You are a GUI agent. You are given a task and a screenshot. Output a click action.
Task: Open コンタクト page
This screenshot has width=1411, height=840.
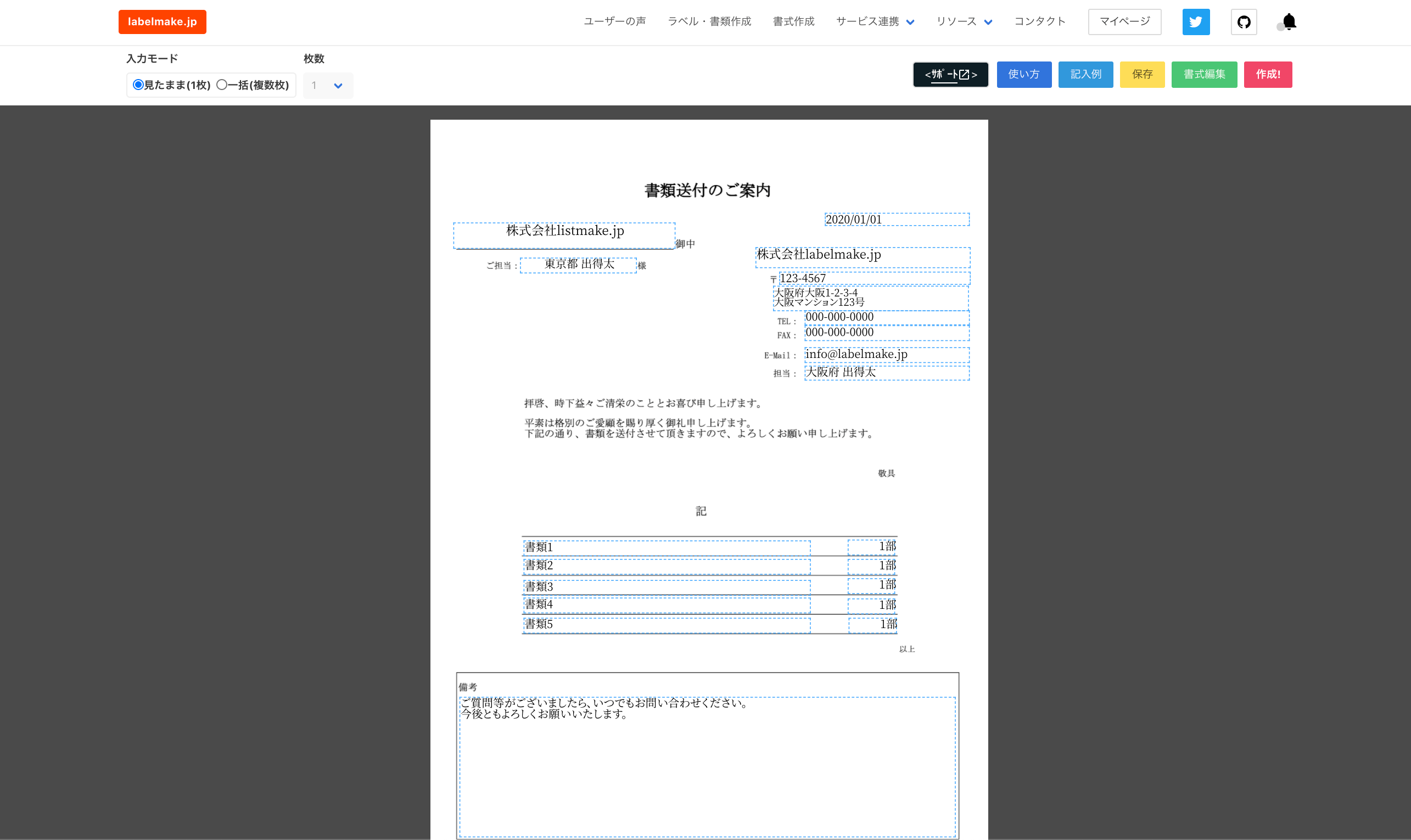(1040, 21)
